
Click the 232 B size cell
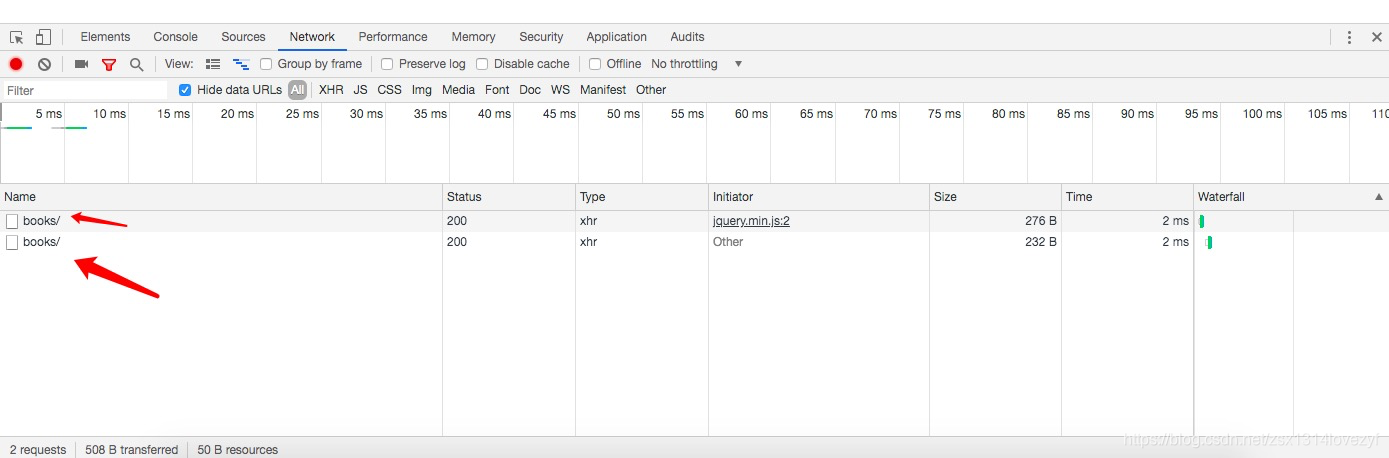point(995,242)
